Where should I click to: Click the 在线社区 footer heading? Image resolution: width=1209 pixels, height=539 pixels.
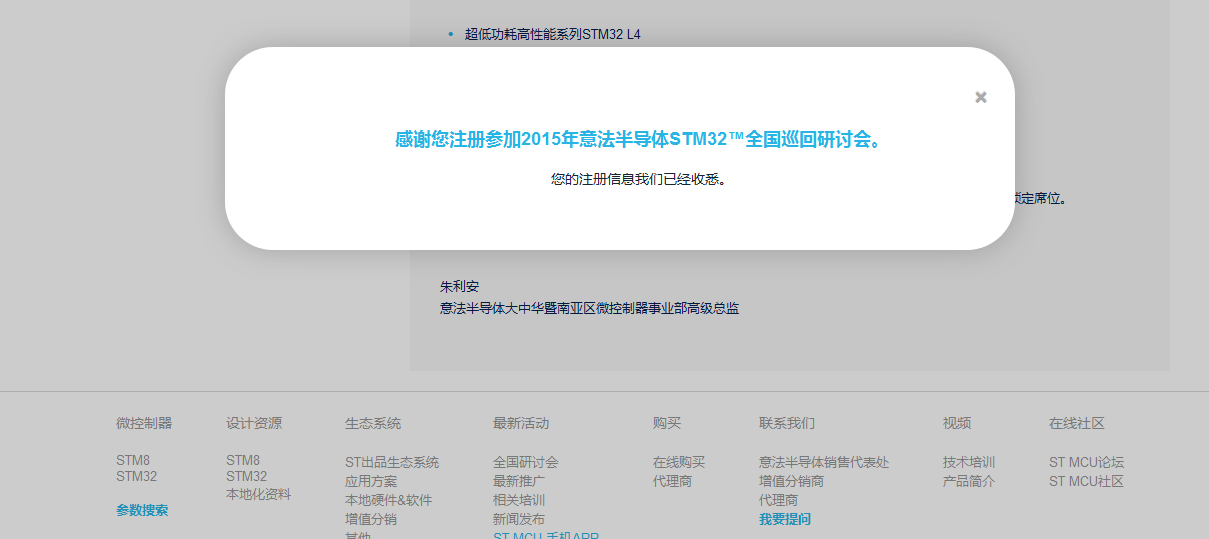click(x=1077, y=424)
